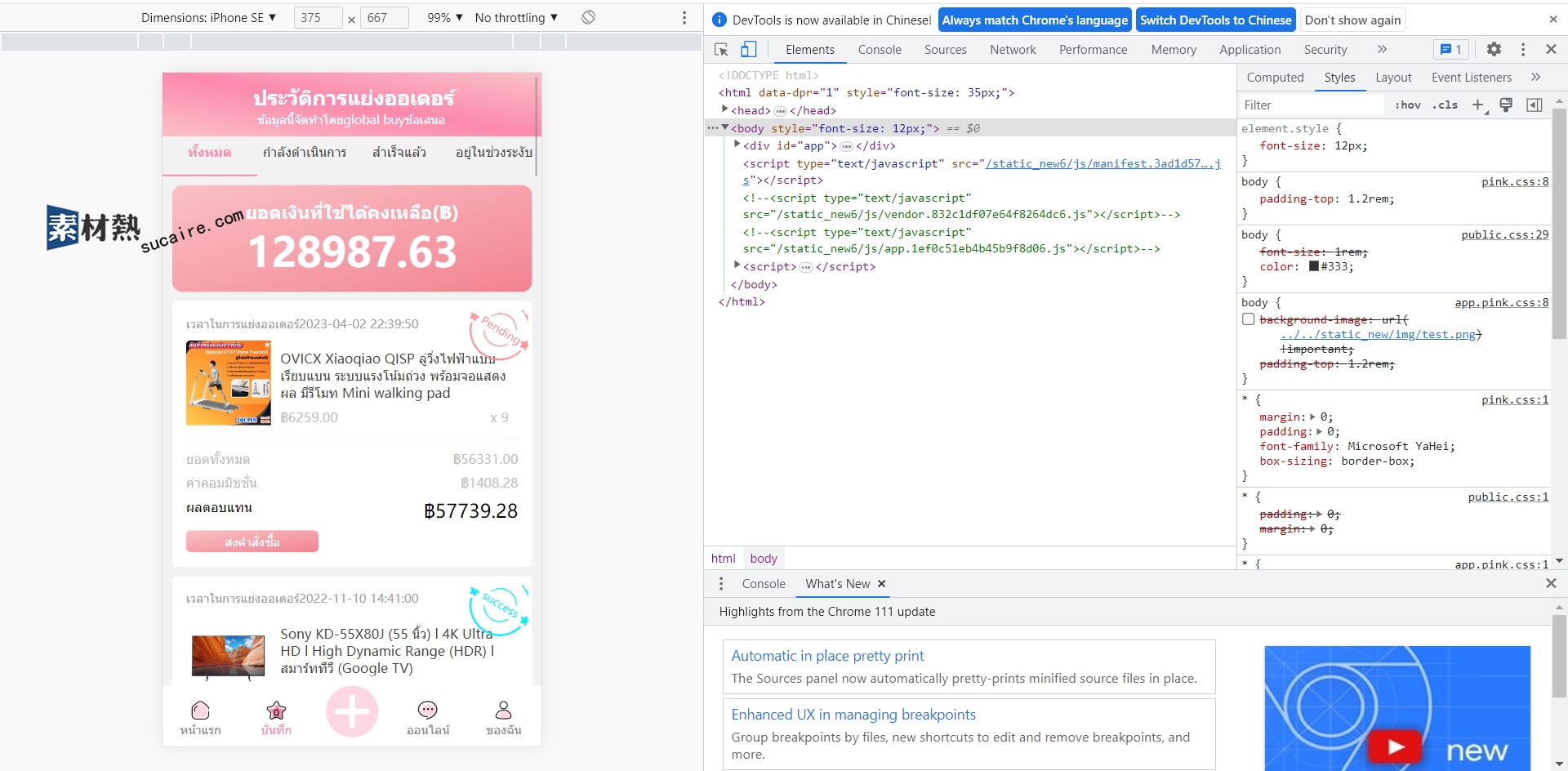Switch to the Network panel tab
Image resolution: width=1568 pixels, height=771 pixels.
[x=1013, y=50]
